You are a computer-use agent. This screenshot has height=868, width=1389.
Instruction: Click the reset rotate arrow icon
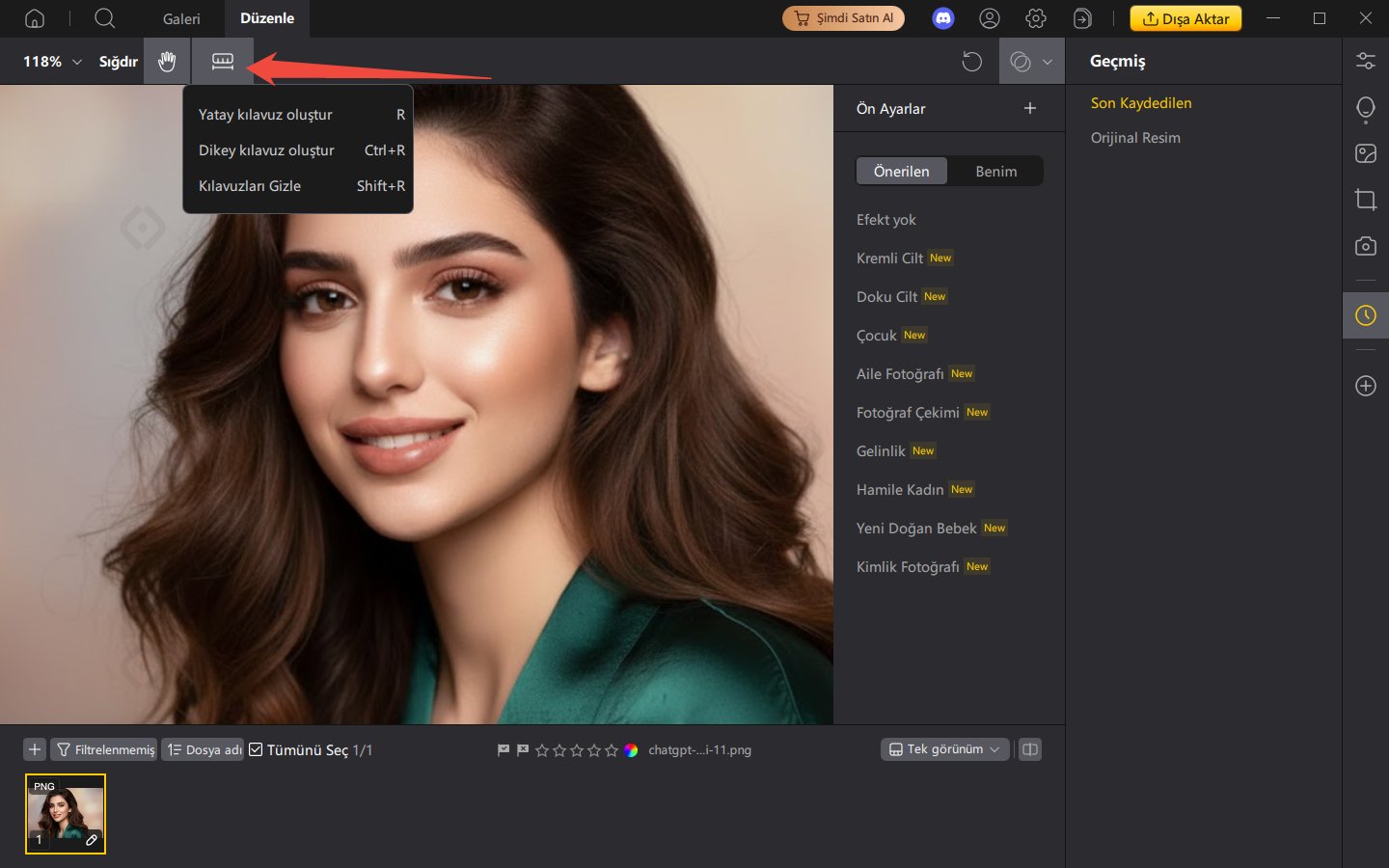tap(971, 62)
